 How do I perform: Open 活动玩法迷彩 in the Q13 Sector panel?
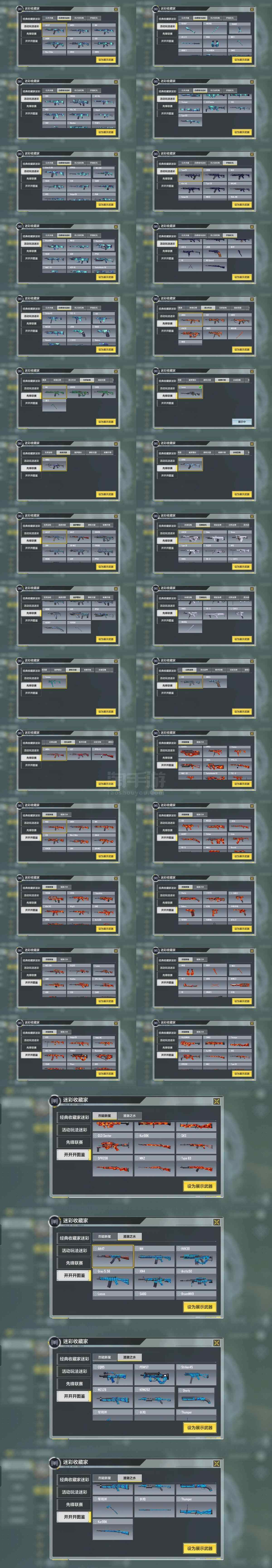click(x=74, y=1130)
